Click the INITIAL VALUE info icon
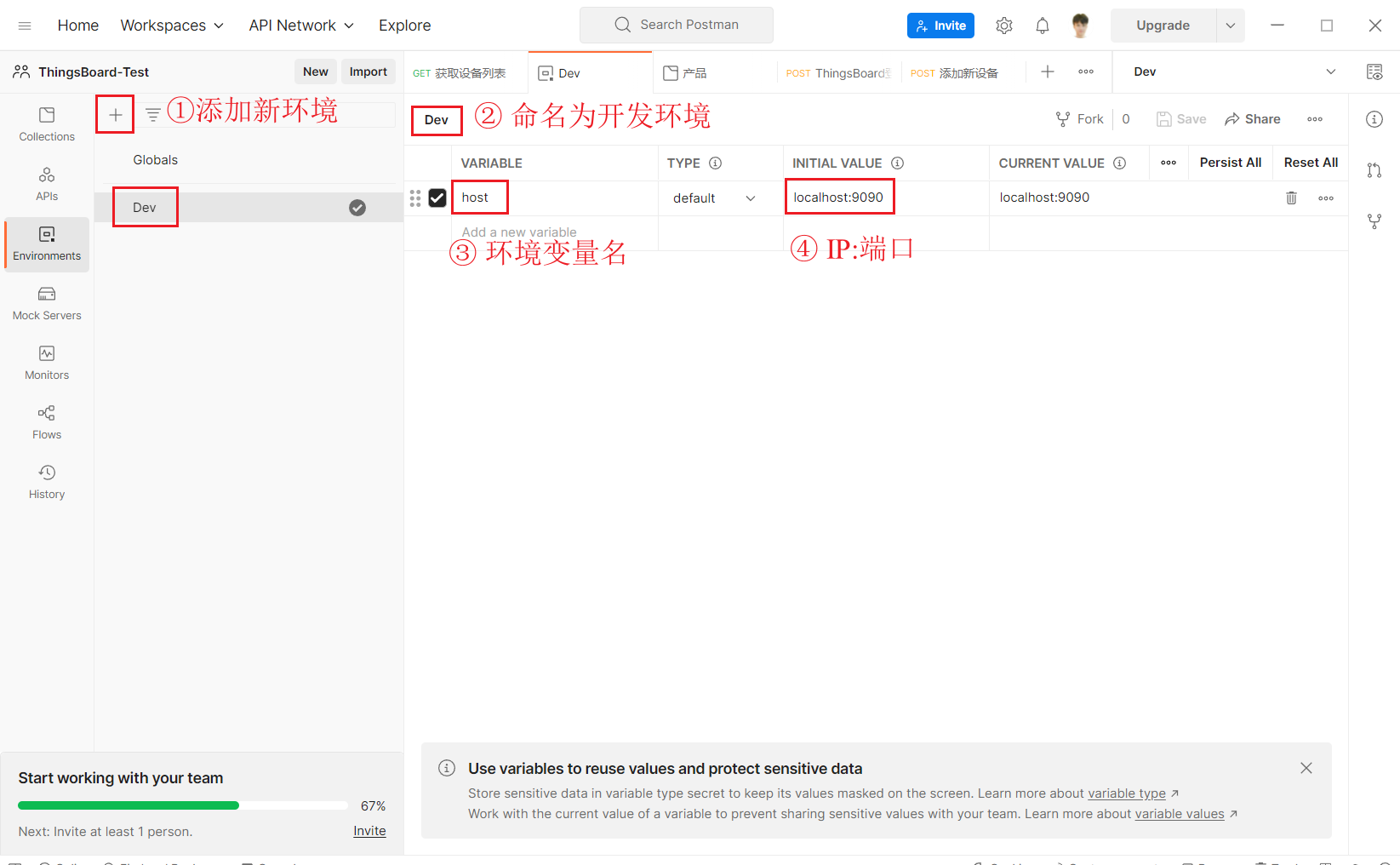The image size is (1400, 865). [897, 163]
